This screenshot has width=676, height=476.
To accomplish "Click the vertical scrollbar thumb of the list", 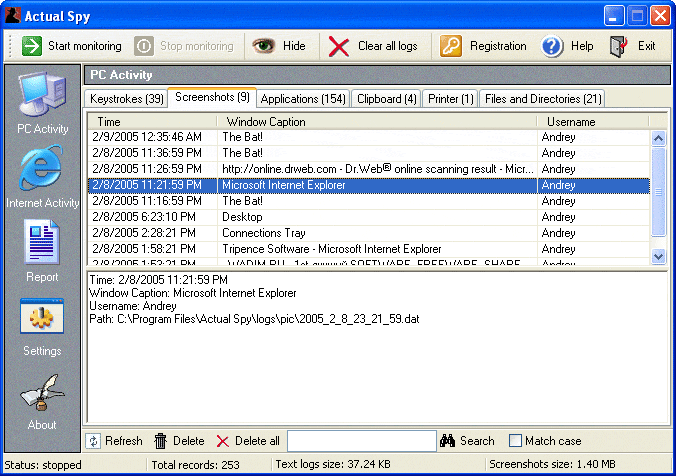I will (658, 192).
